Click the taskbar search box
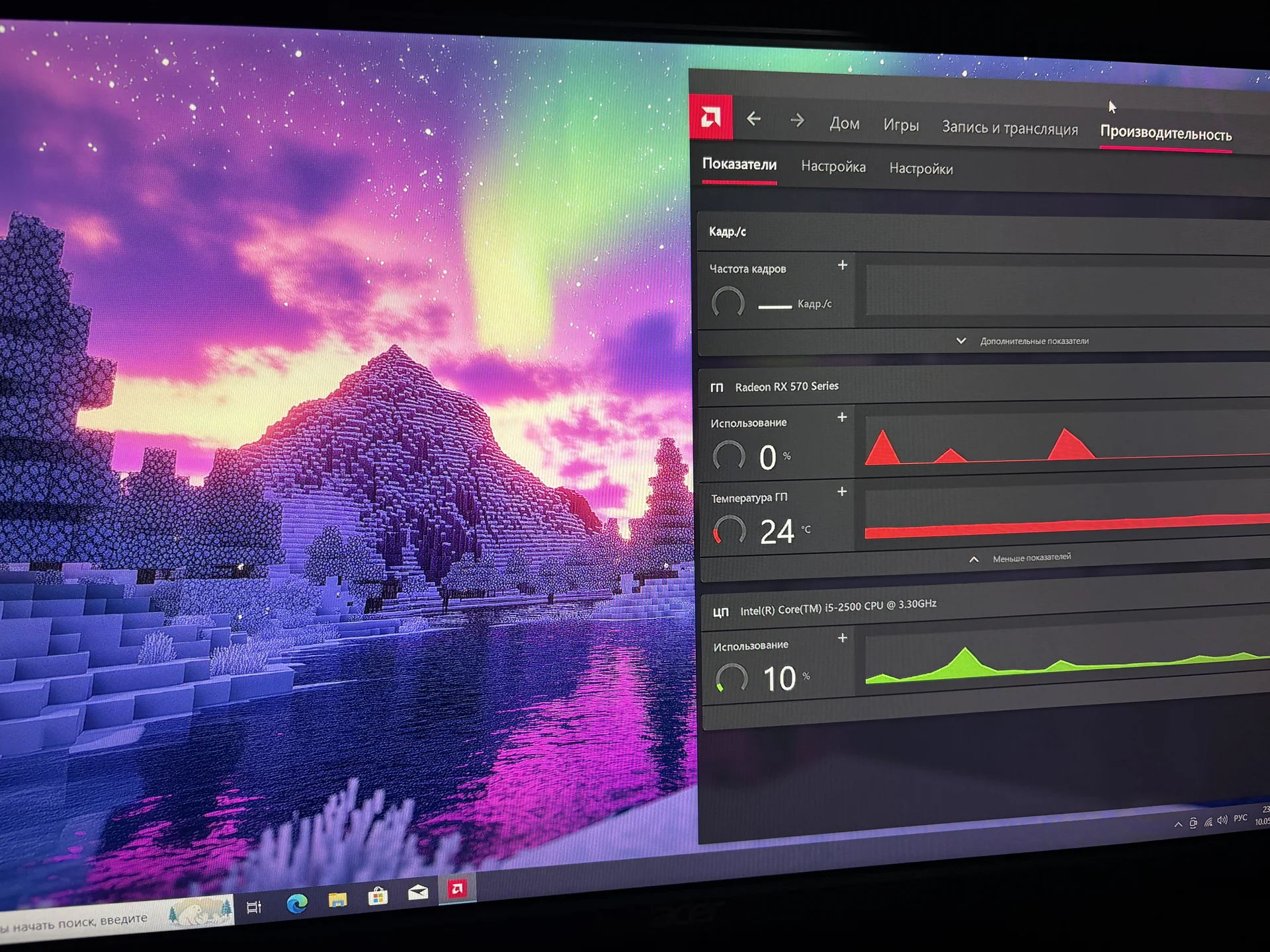Image resolution: width=1270 pixels, height=952 pixels. [117, 919]
